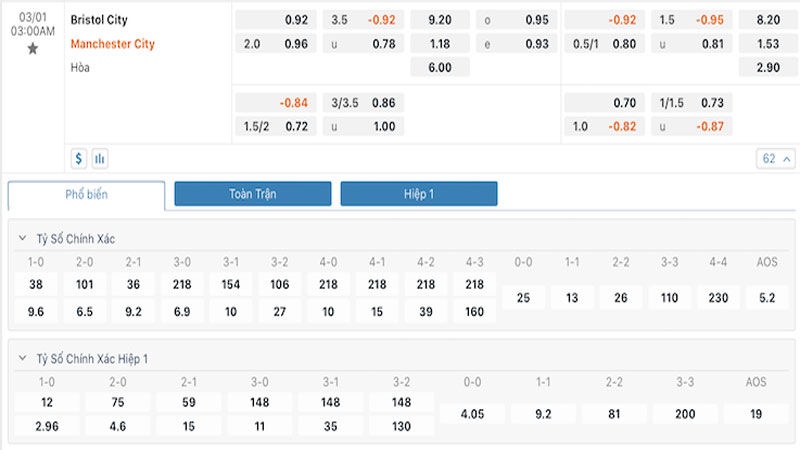800x450 pixels.
Task: Open the Hiệp 1 tab
Action: (x=419, y=194)
